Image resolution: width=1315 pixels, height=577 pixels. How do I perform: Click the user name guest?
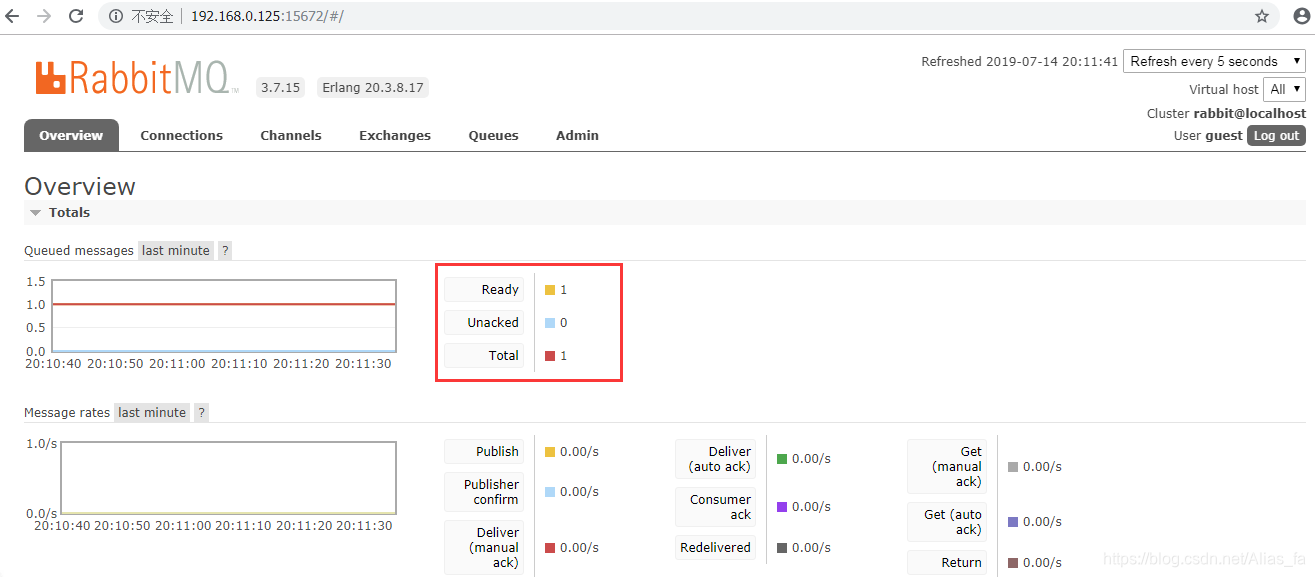coord(1224,136)
